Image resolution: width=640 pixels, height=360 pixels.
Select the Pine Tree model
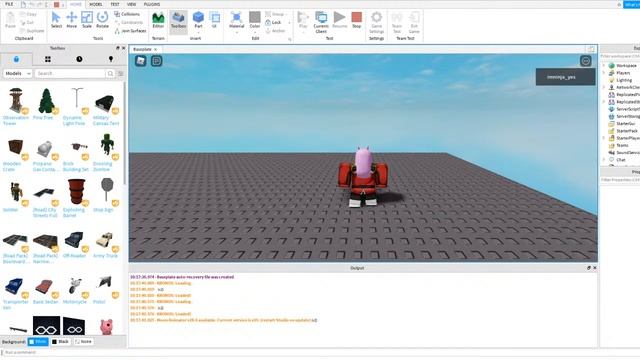46,104
